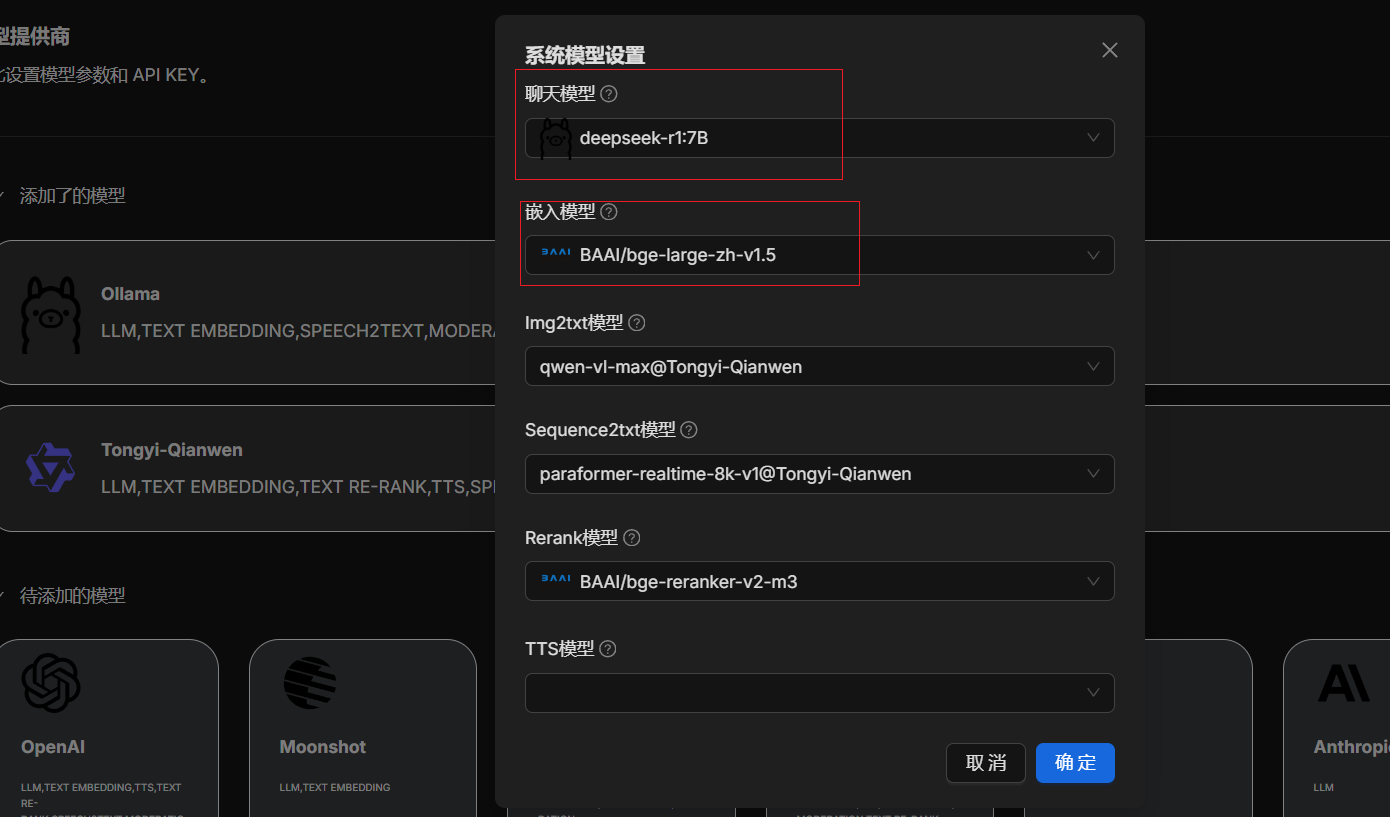
Task: Click help icon beside Sequence2txt模型
Action: (689, 430)
